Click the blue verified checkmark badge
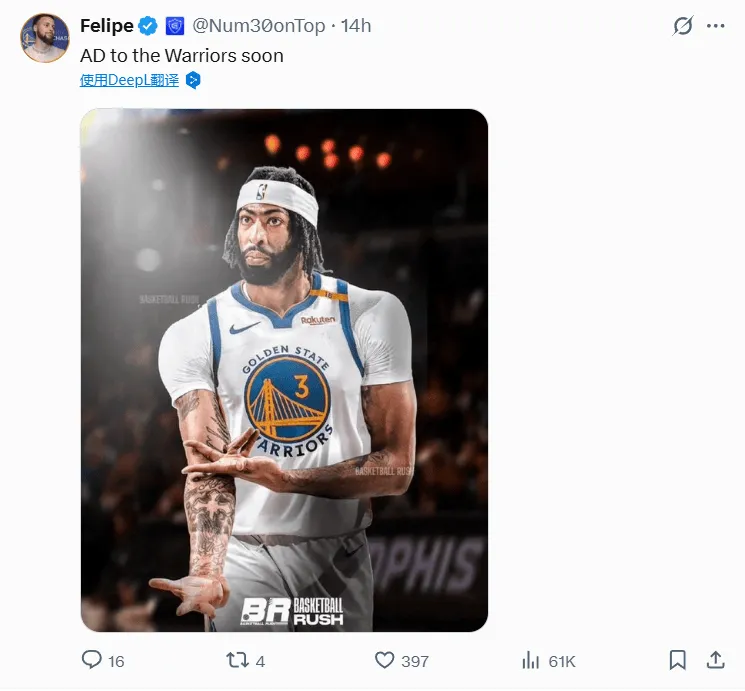 (147, 26)
